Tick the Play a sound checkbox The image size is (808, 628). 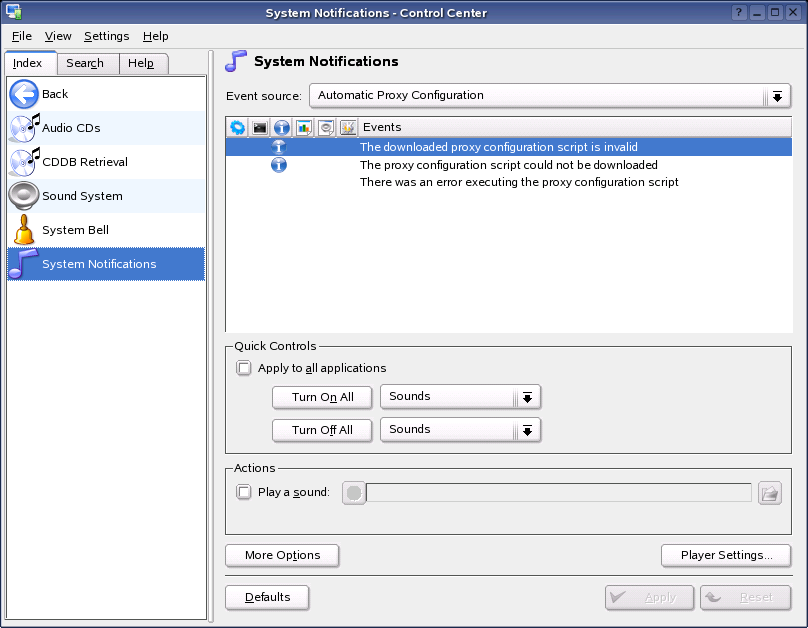244,492
